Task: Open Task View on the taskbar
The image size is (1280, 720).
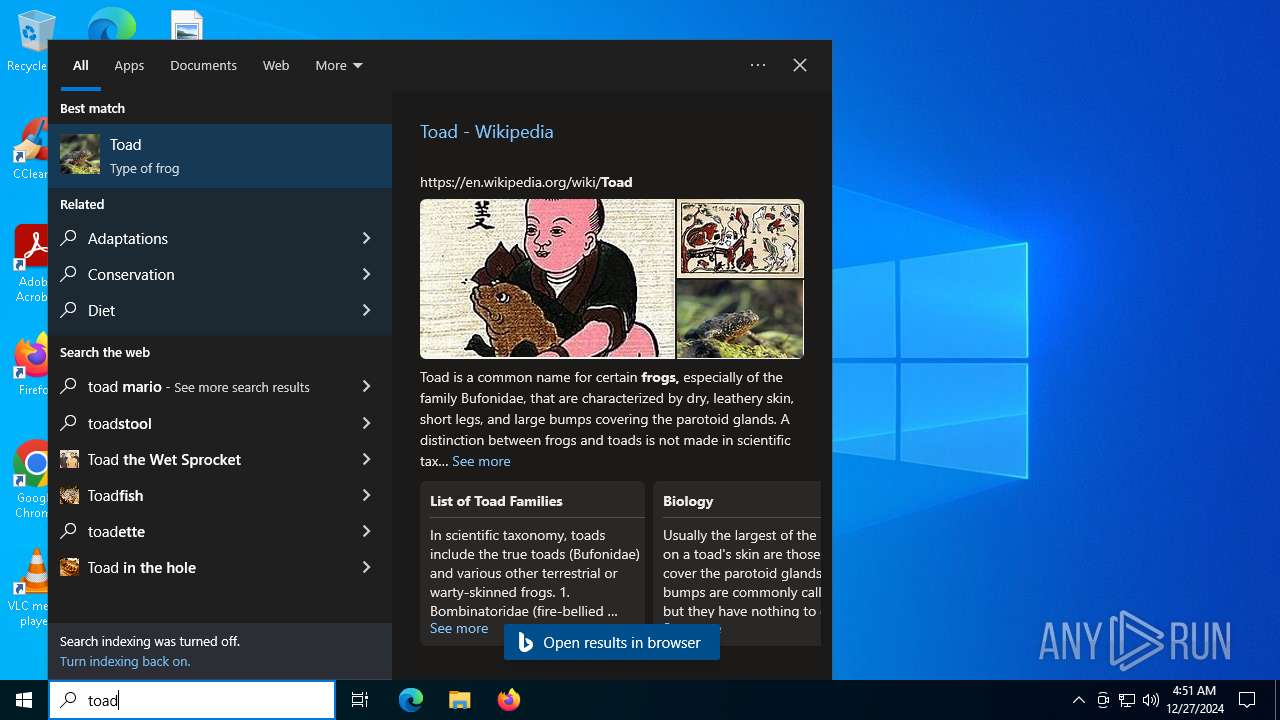Action: [x=360, y=700]
